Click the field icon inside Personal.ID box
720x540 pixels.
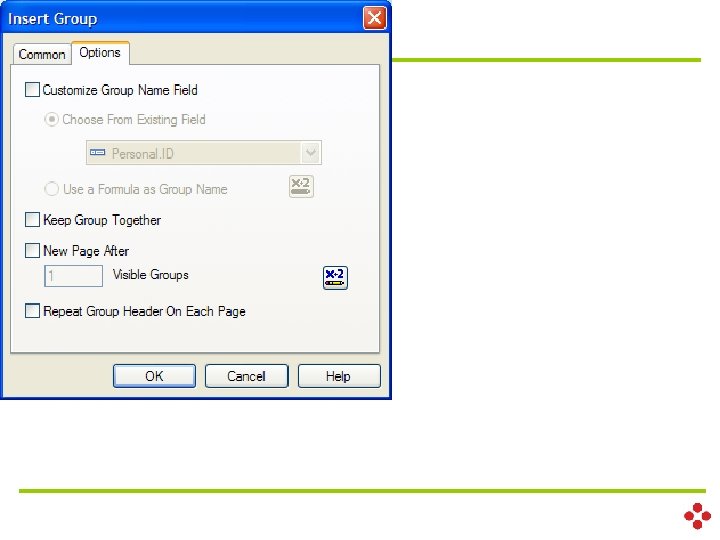pyautogui.click(x=97, y=152)
